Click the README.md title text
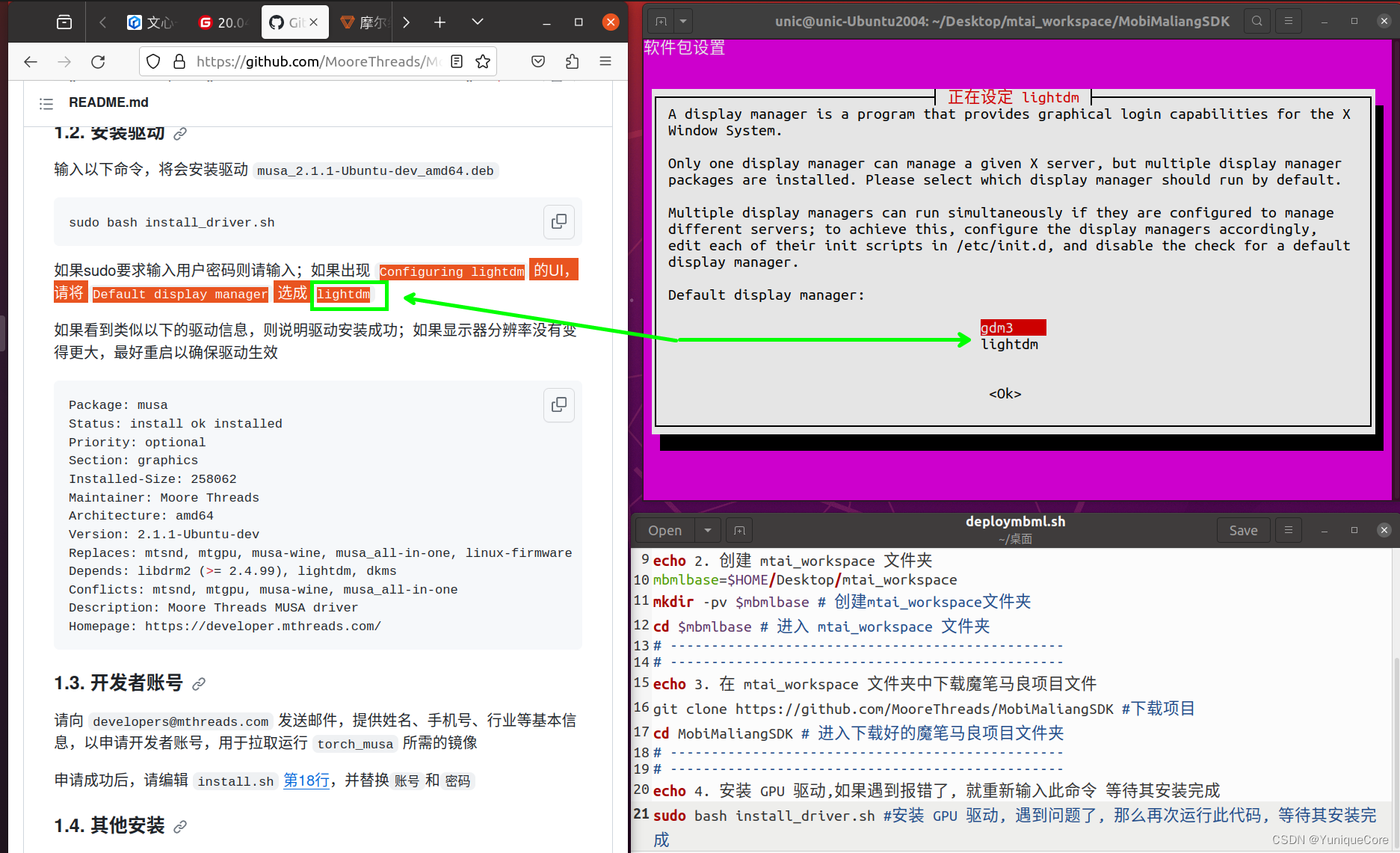Image resolution: width=1400 pixels, height=853 pixels. (108, 102)
